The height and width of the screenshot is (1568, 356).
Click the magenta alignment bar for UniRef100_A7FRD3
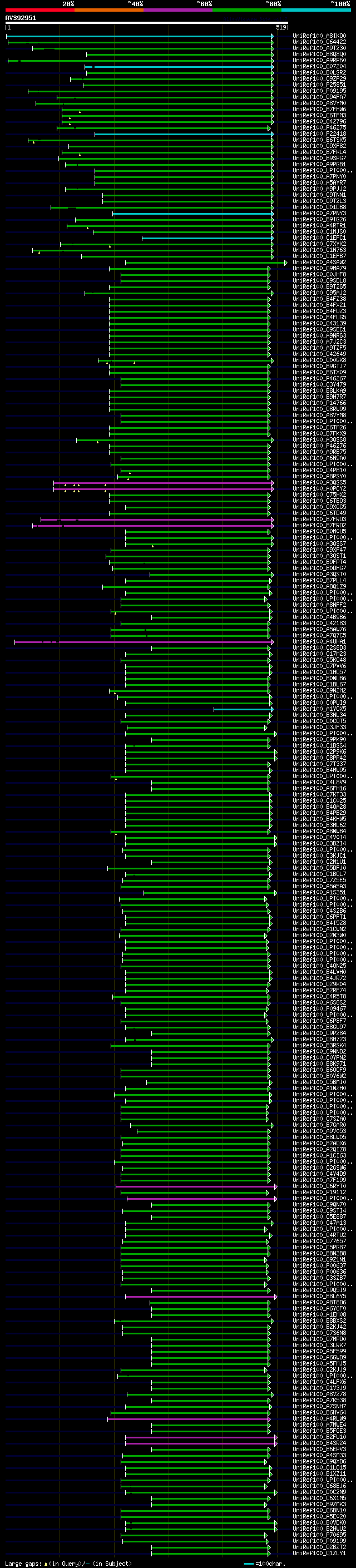click(157, 520)
